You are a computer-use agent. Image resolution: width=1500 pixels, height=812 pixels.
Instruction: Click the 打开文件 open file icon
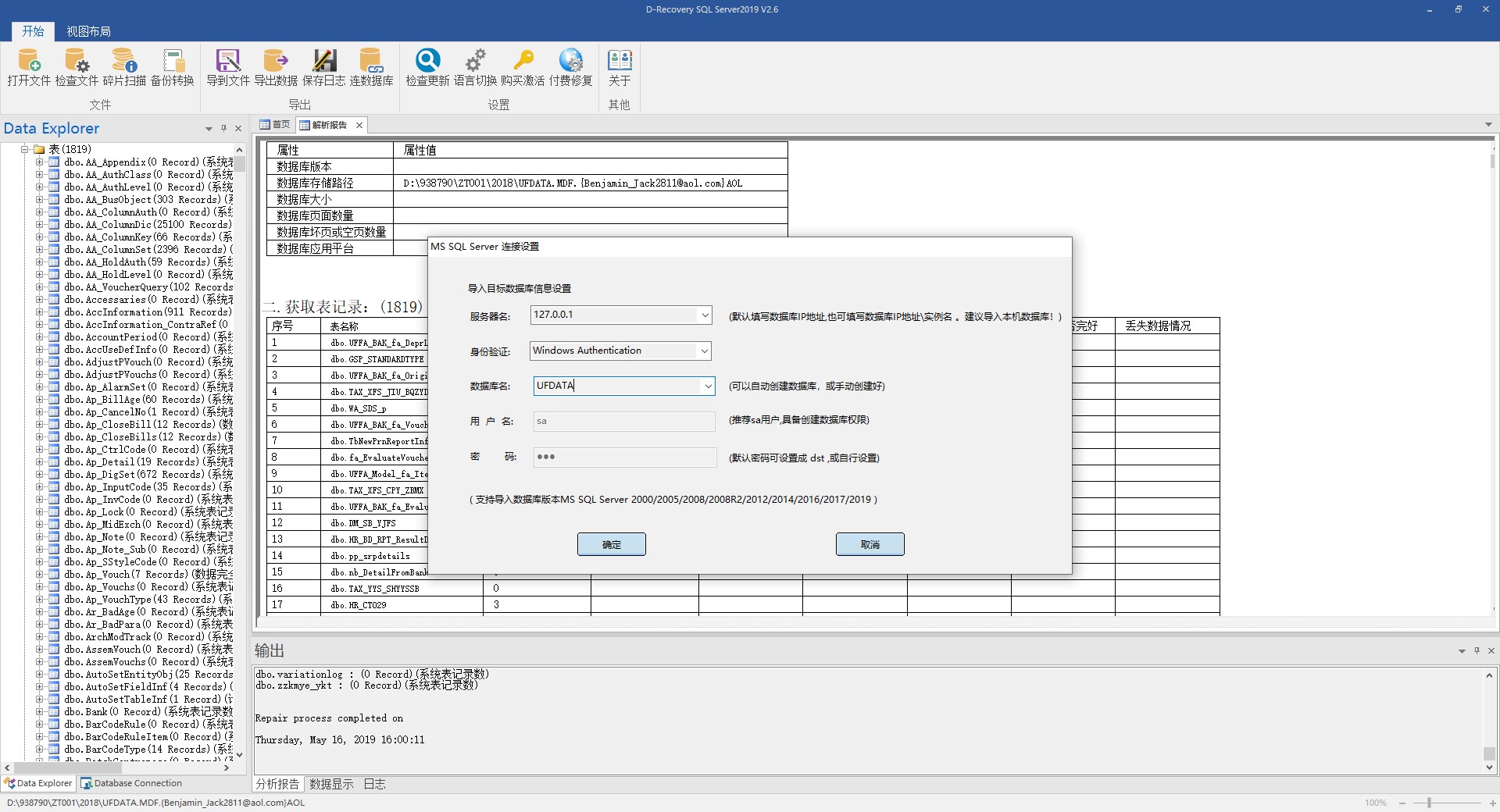tap(29, 68)
